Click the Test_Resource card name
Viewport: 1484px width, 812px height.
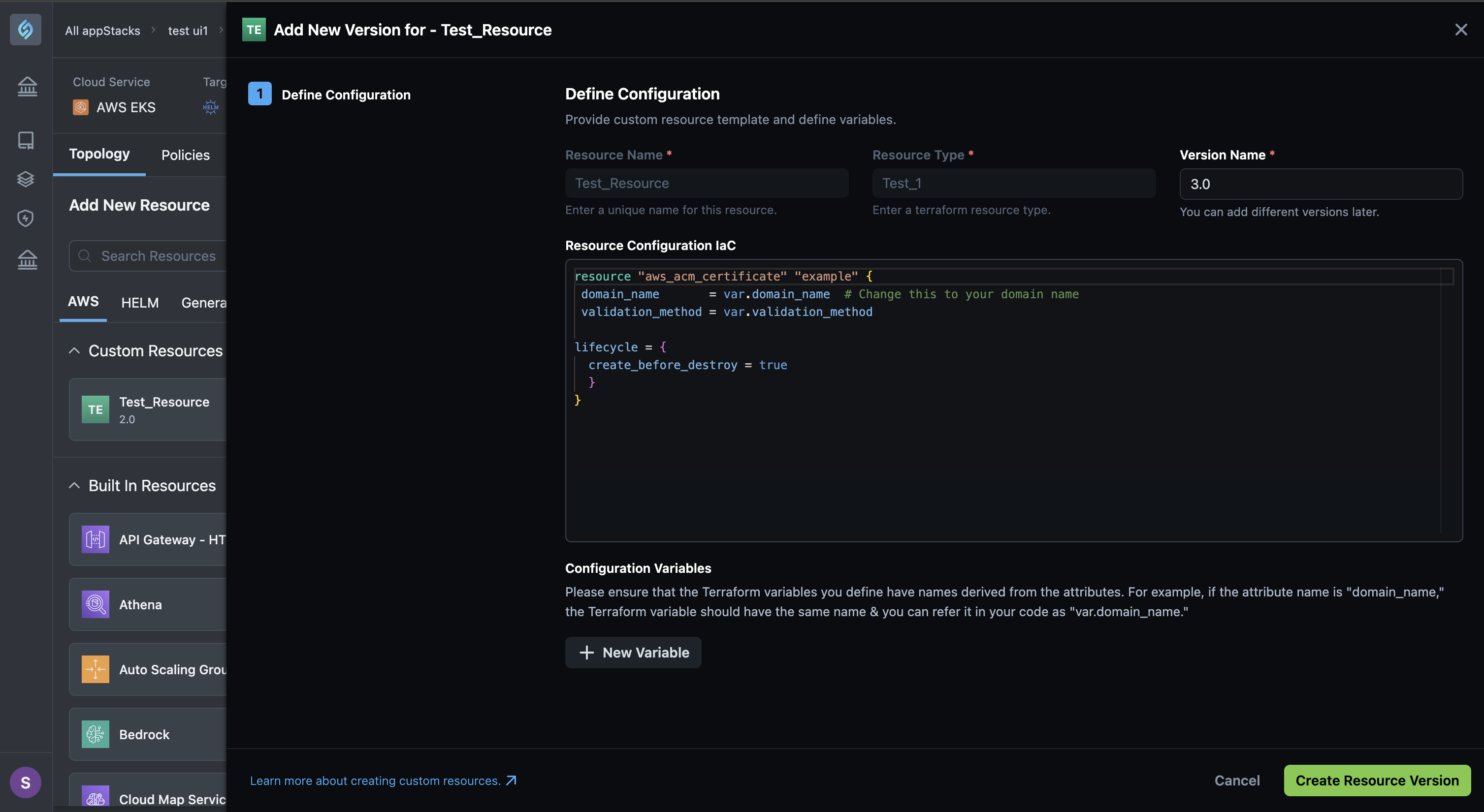(164, 402)
